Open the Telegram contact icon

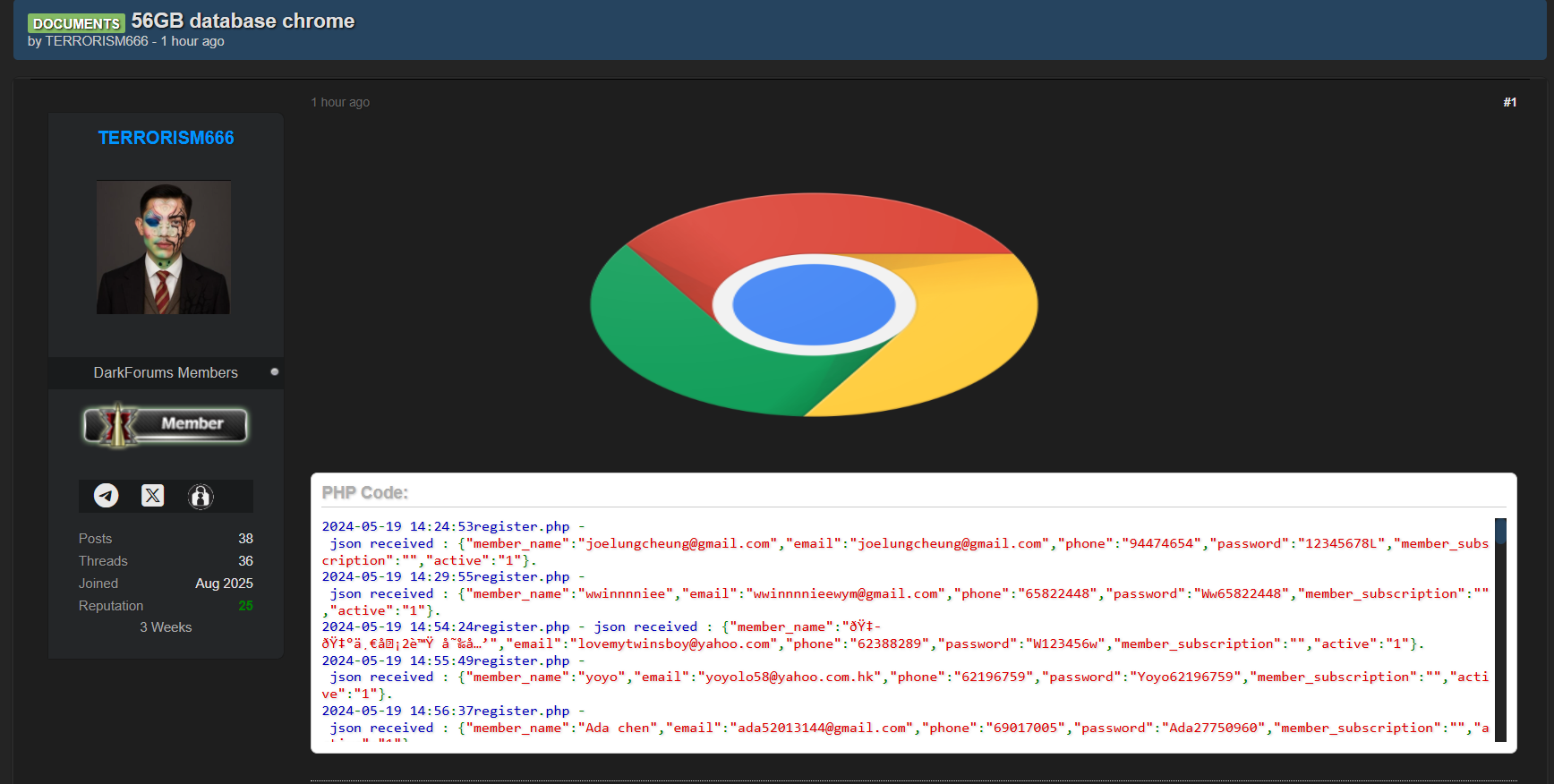tap(107, 496)
